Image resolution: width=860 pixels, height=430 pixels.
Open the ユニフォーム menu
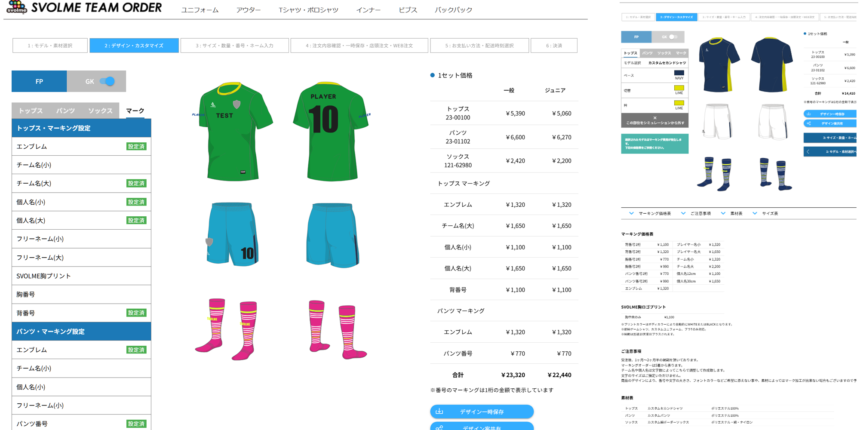200,10
